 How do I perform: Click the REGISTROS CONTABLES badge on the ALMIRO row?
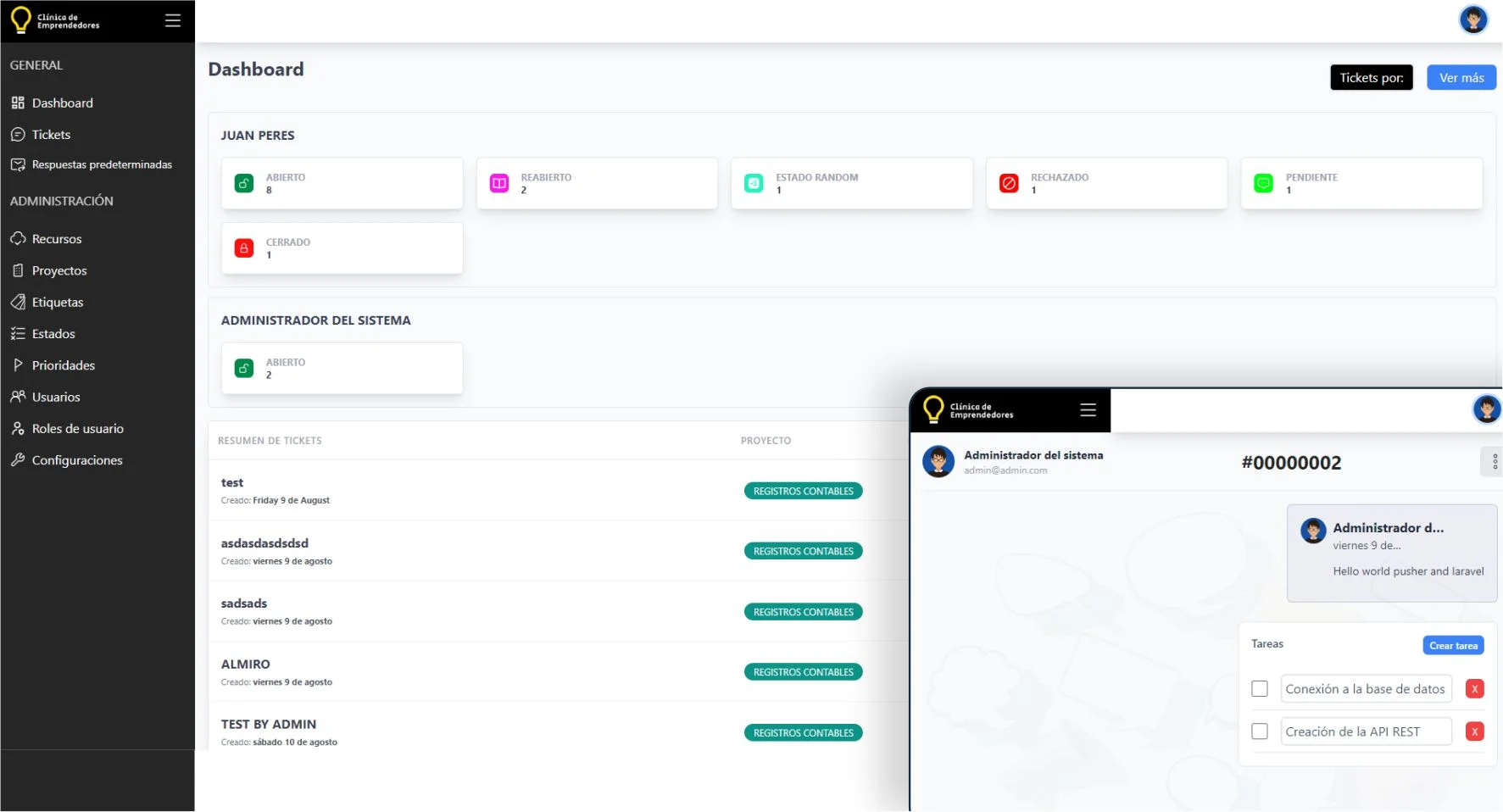tap(803, 672)
